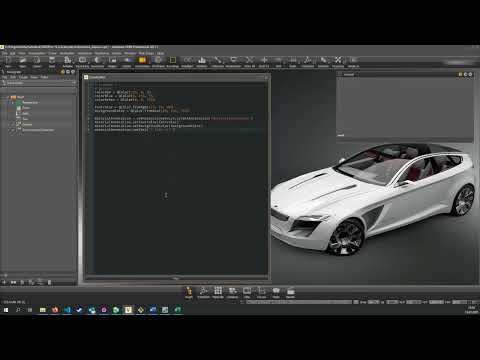
Task: Toggle Downscale in the main toolbar
Action: (97, 60)
